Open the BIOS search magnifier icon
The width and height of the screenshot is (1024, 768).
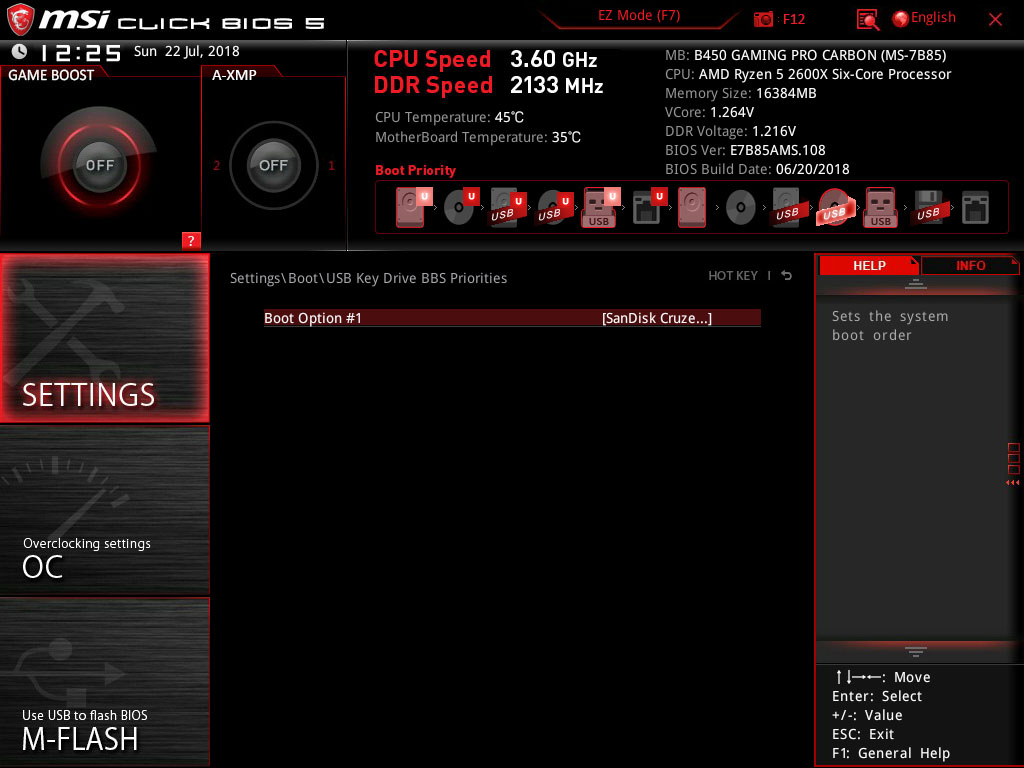click(867, 20)
